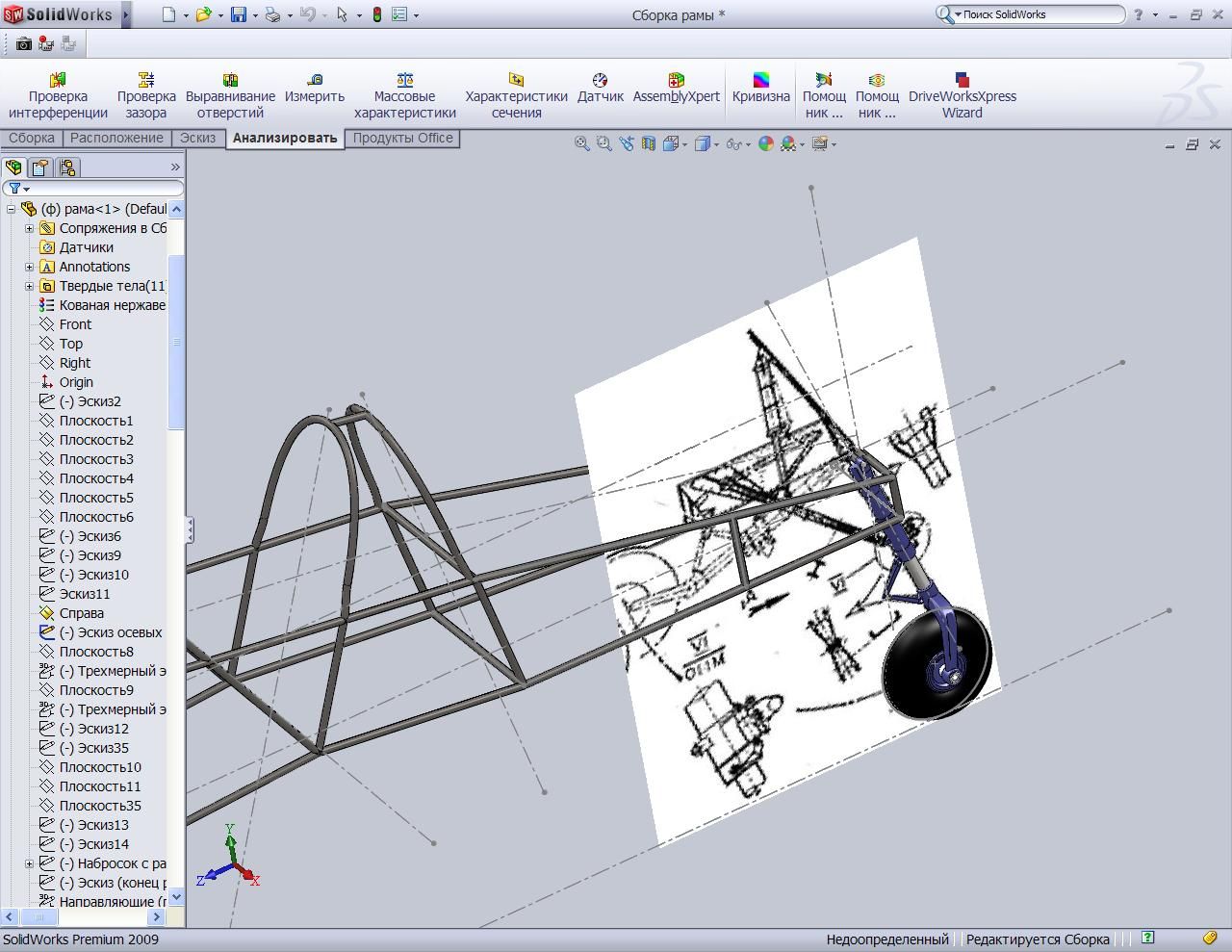Click the Датчик sensor button
Image resolution: width=1232 pixels, height=952 pixels.
(600, 95)
